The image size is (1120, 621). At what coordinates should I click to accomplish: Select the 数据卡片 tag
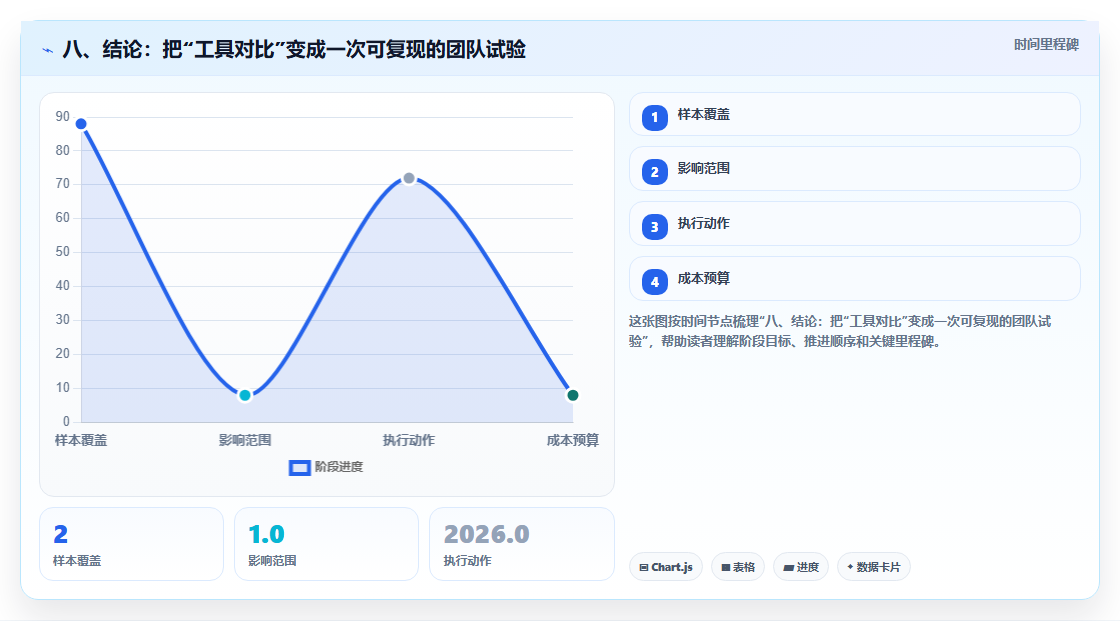click(874, 567)
